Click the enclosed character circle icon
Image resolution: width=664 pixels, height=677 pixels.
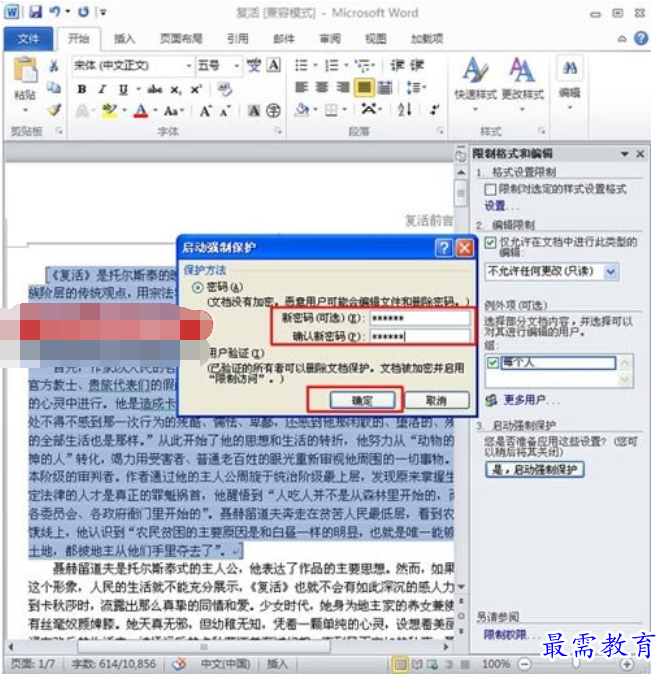pyautogui.click(x=273, y=111)
